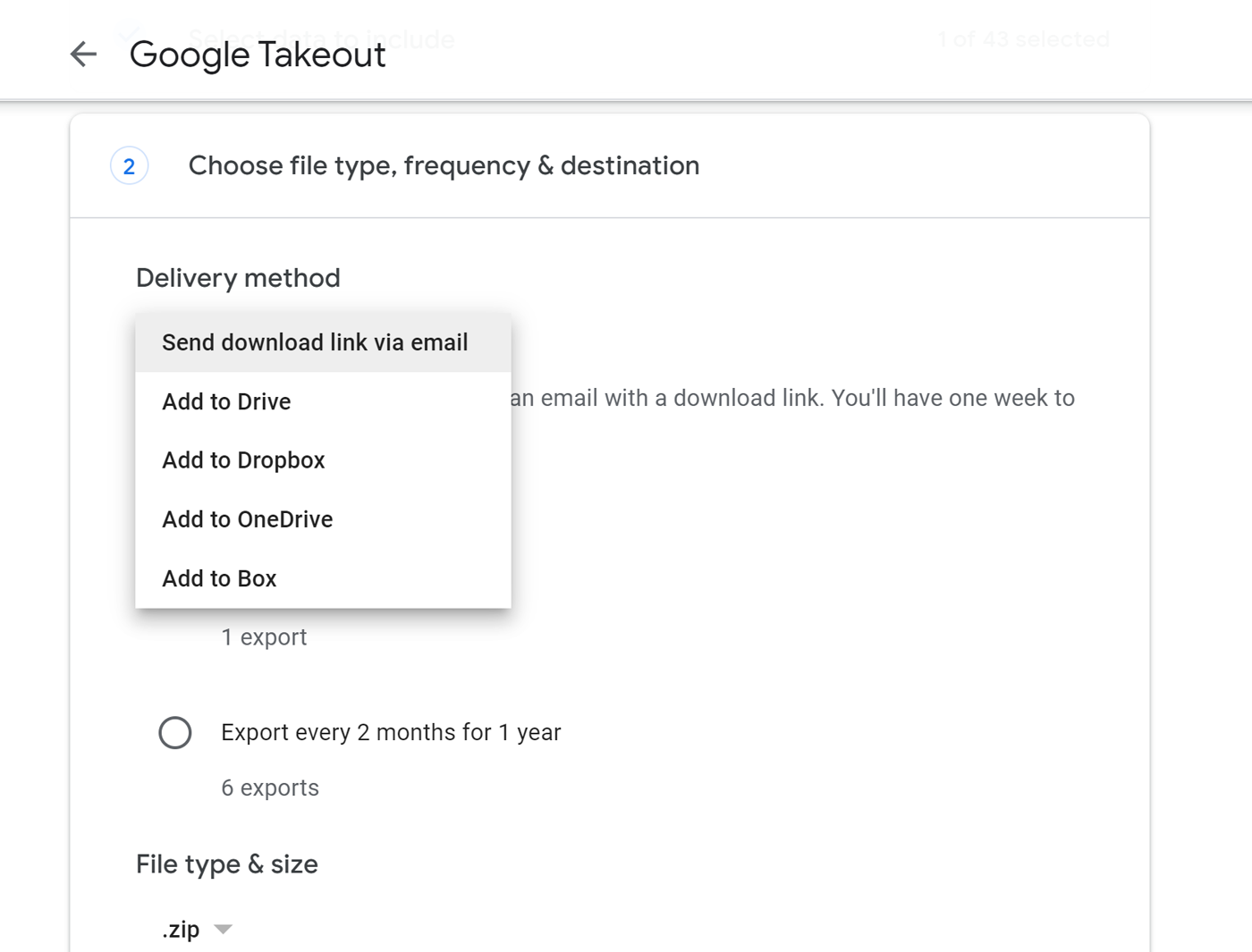Click the '1 of 43 selected' text
This screenshot has height=952, width=1252.
1024,39
